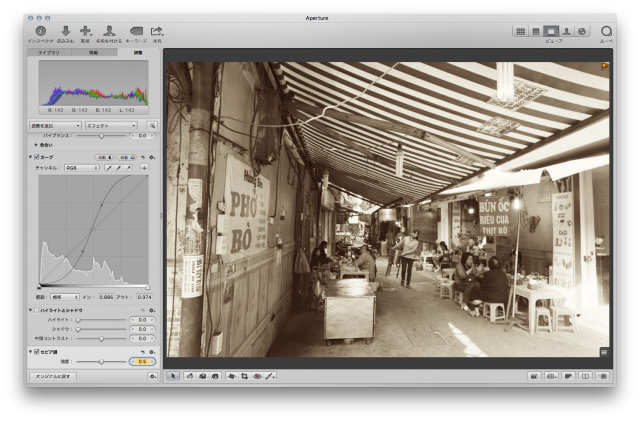The image size is (640, 421).
Task: Click the flag badge on photo corner
Action: coord(604,66)
